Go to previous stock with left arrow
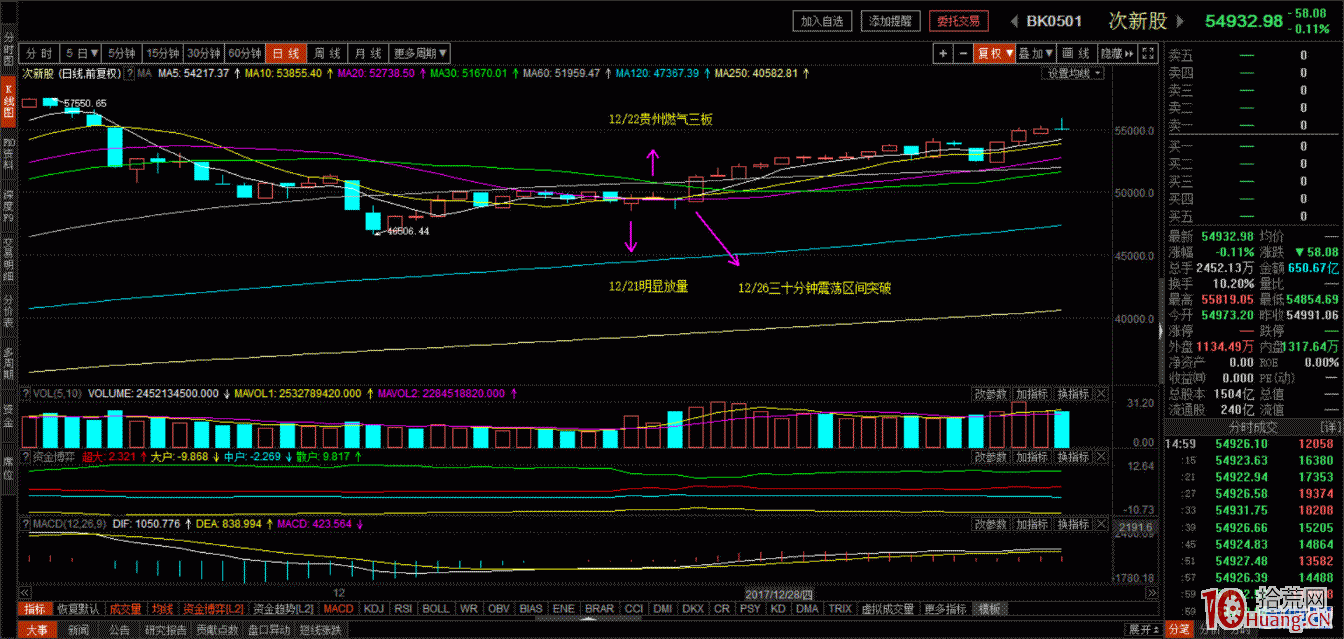The height and width of the screenshot is (639, 1344). [x=1013, y=21]
